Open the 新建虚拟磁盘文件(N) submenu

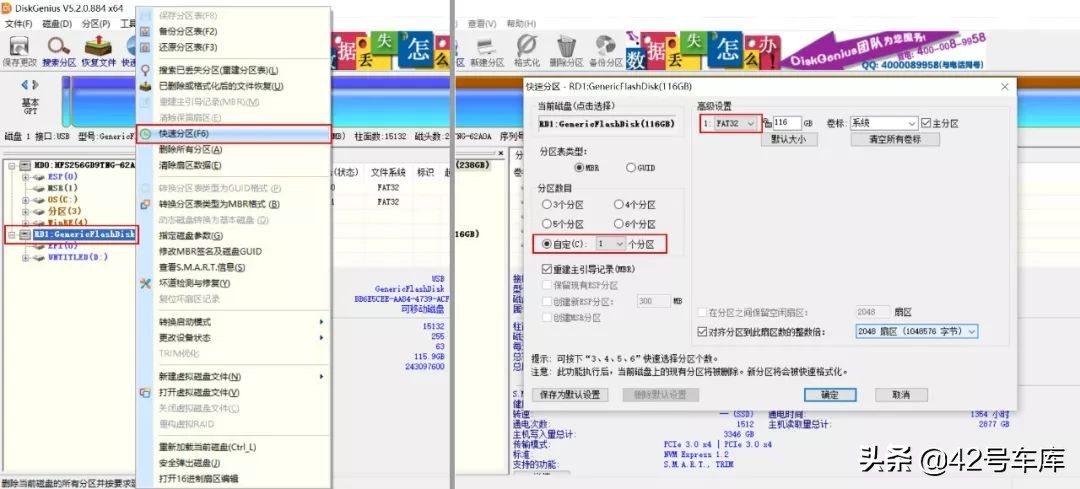(234, 377)
